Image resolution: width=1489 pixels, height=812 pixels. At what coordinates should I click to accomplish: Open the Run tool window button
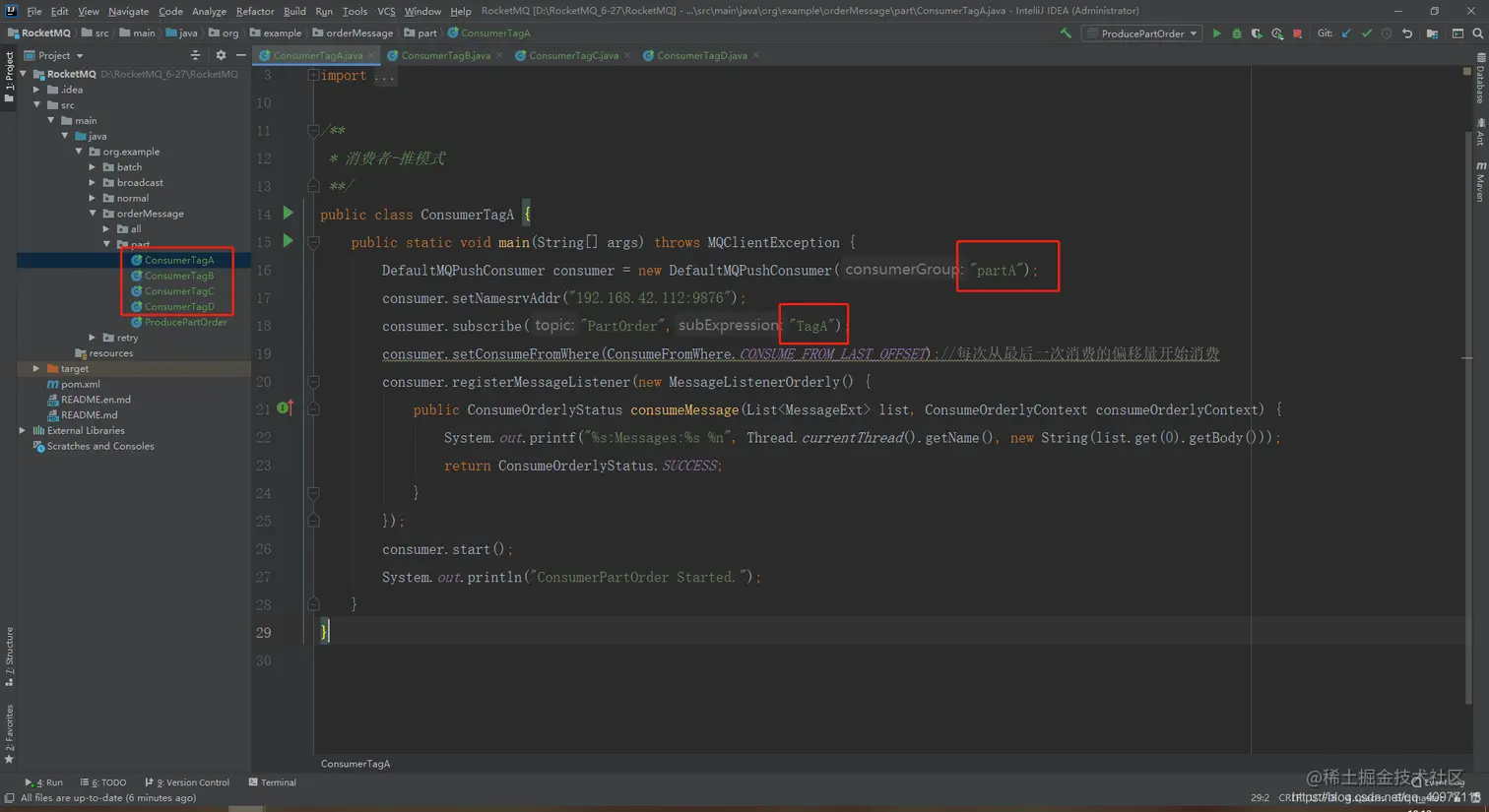click(44, 782)
